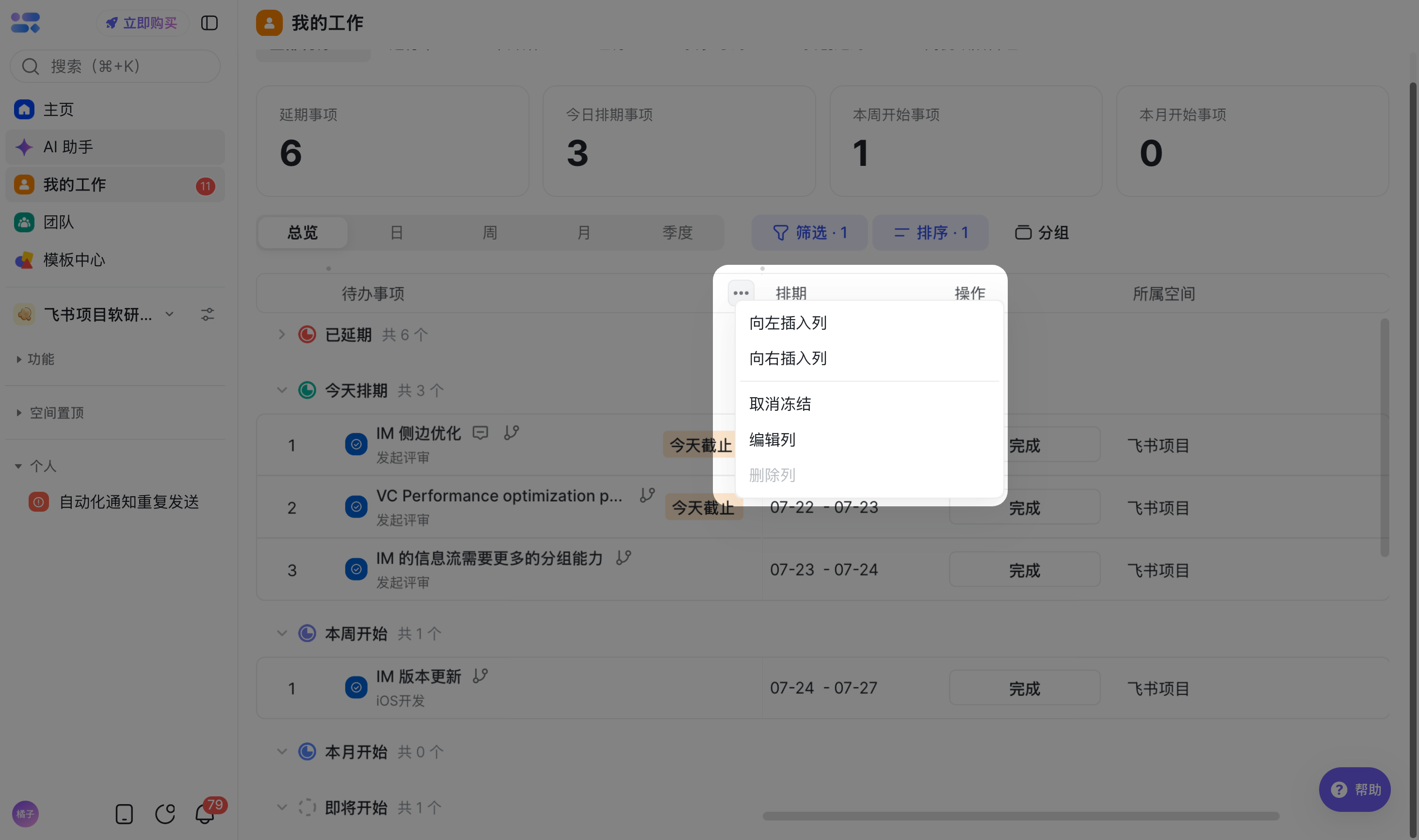Collapse the 个人 sidebar section

(19, 467)
